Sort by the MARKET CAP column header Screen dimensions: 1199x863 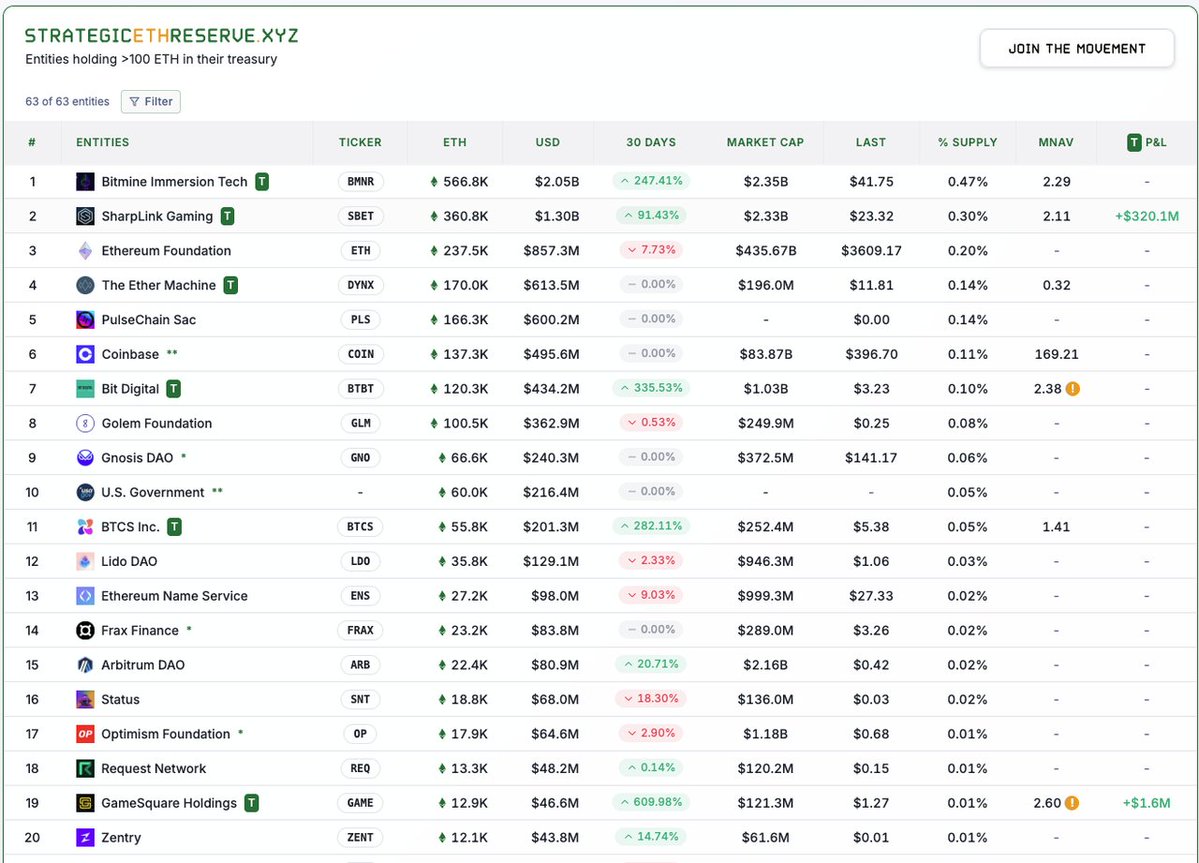[x=765, y=142]
